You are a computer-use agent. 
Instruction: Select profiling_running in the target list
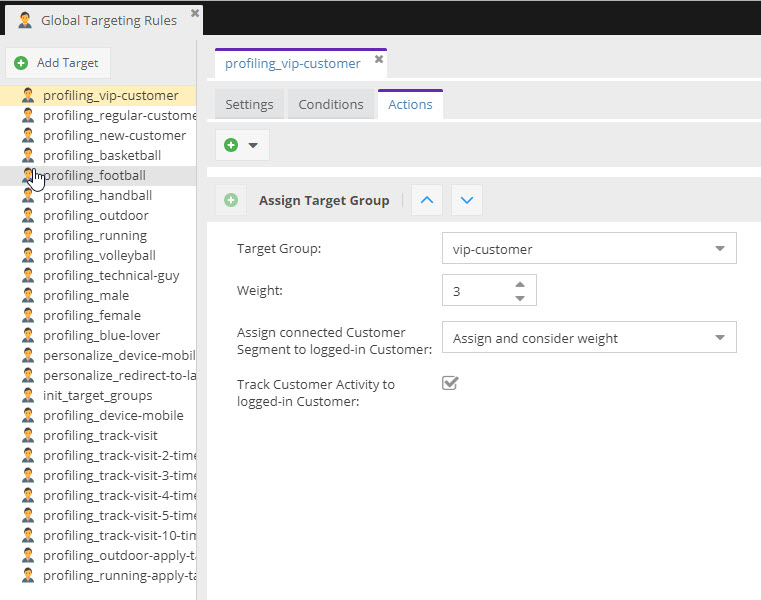pyautogui.click(x=95, y=236)
